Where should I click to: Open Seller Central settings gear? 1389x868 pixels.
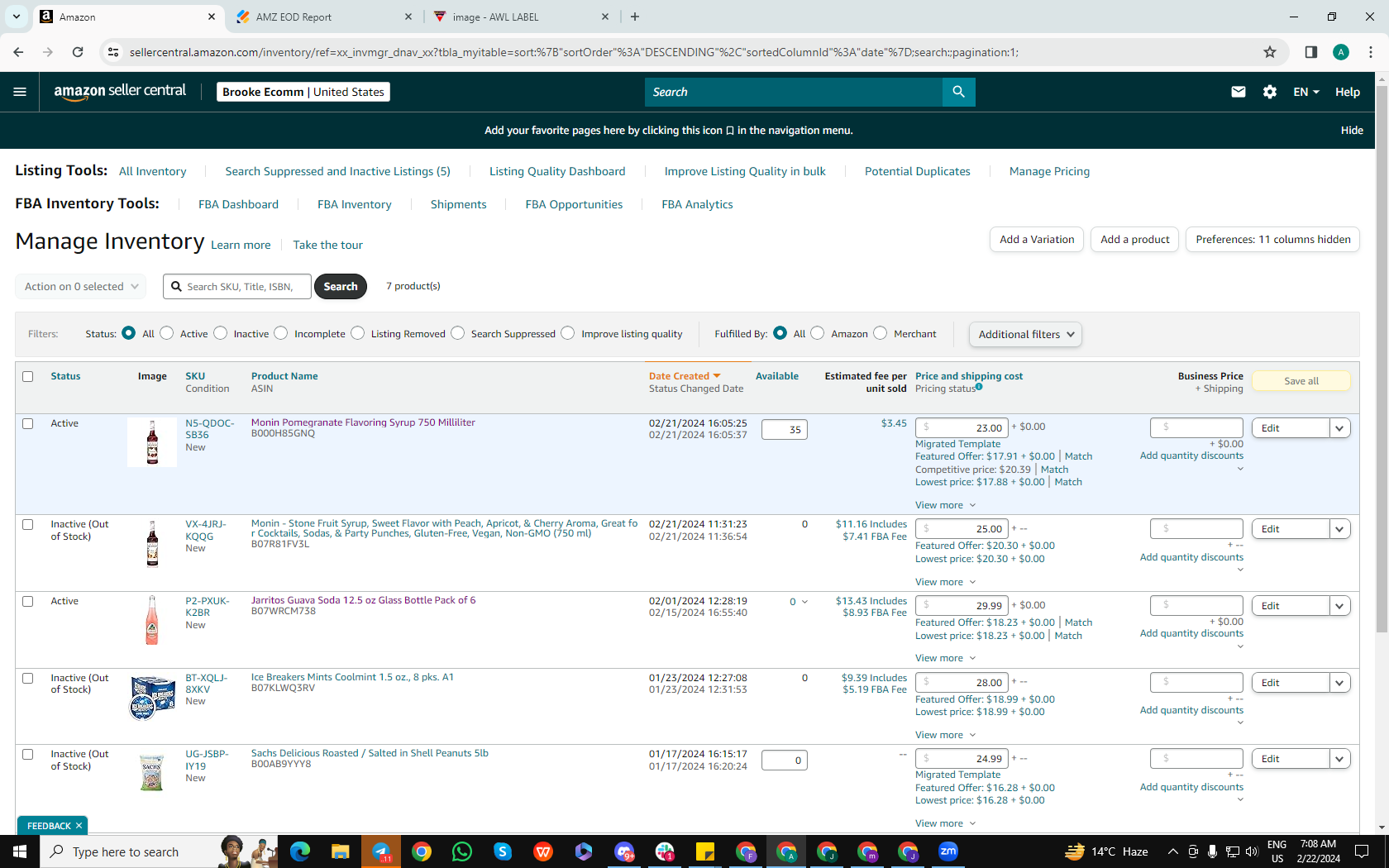(x=1270, y=92)
